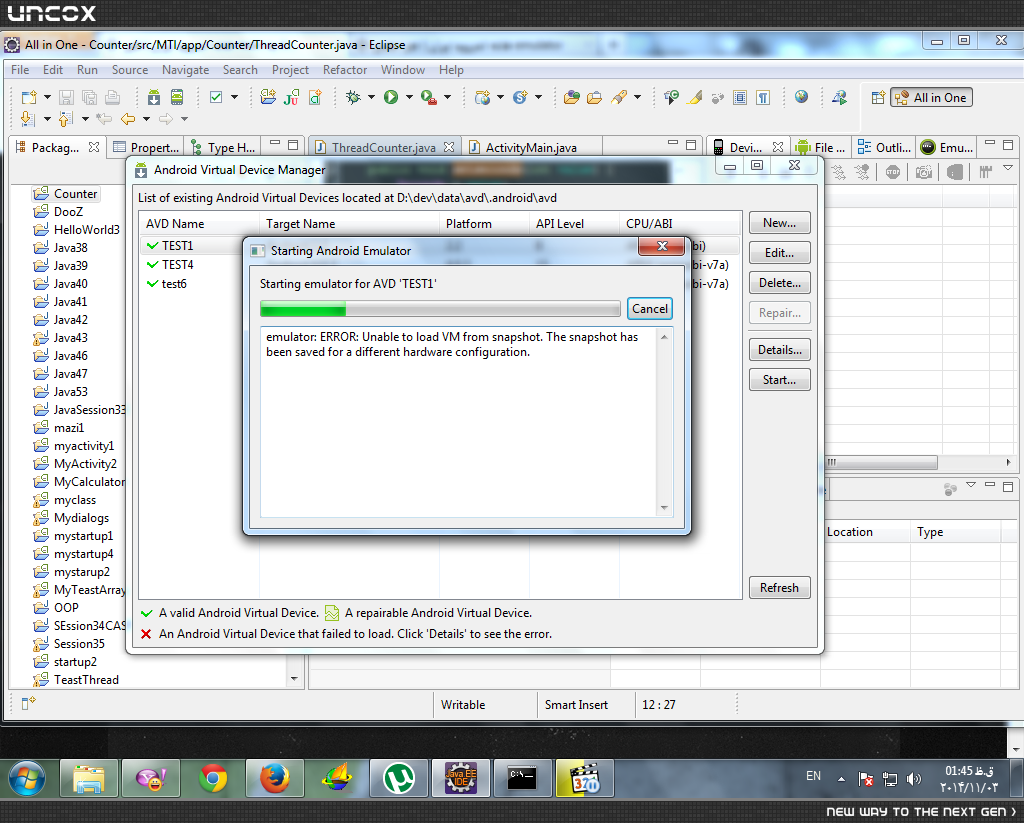Open the Debug configurations dropdown arrow
The image size is (1024, 823).
coord(371,97)
